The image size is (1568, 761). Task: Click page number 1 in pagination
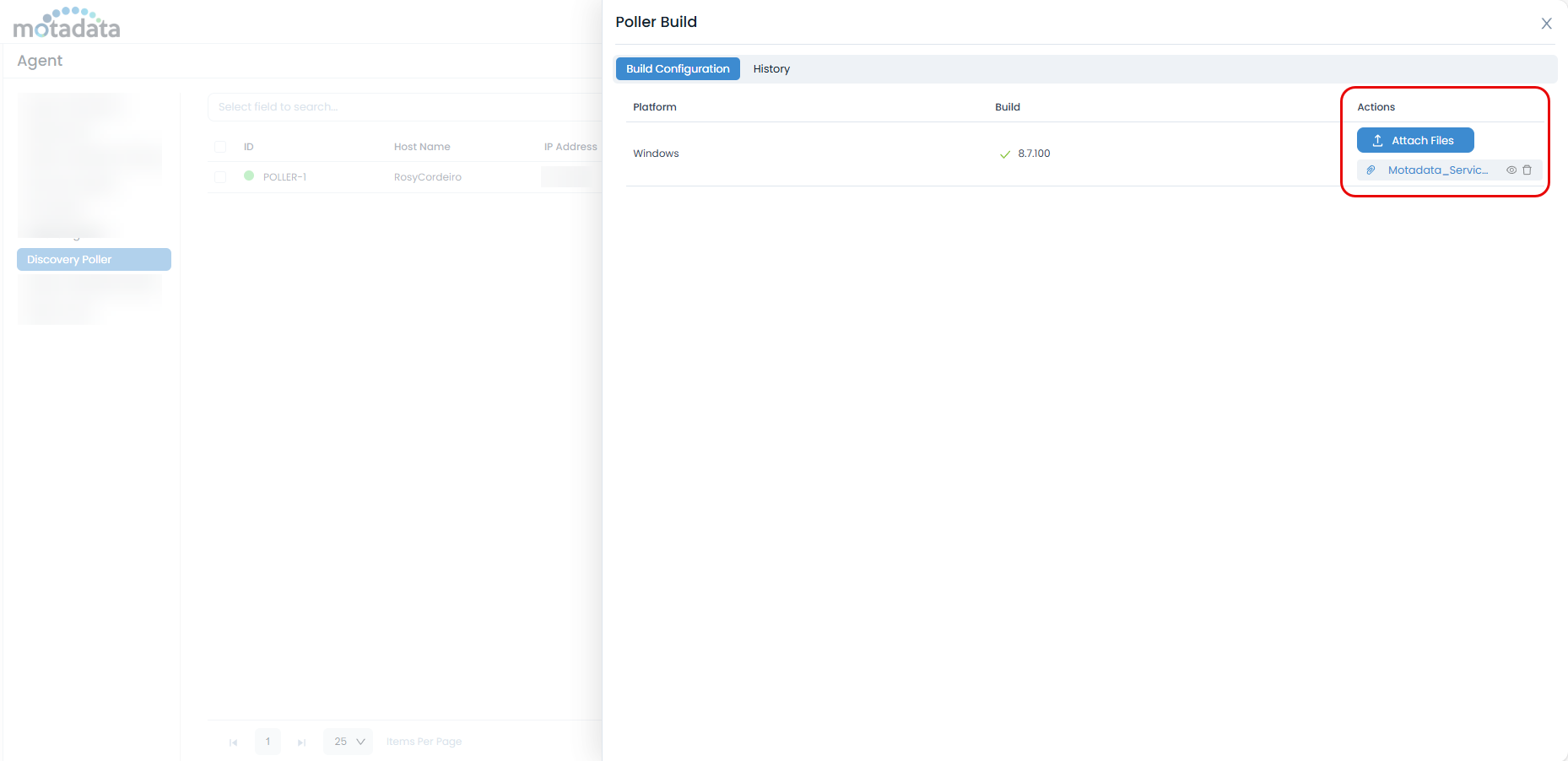click(268, 742)
